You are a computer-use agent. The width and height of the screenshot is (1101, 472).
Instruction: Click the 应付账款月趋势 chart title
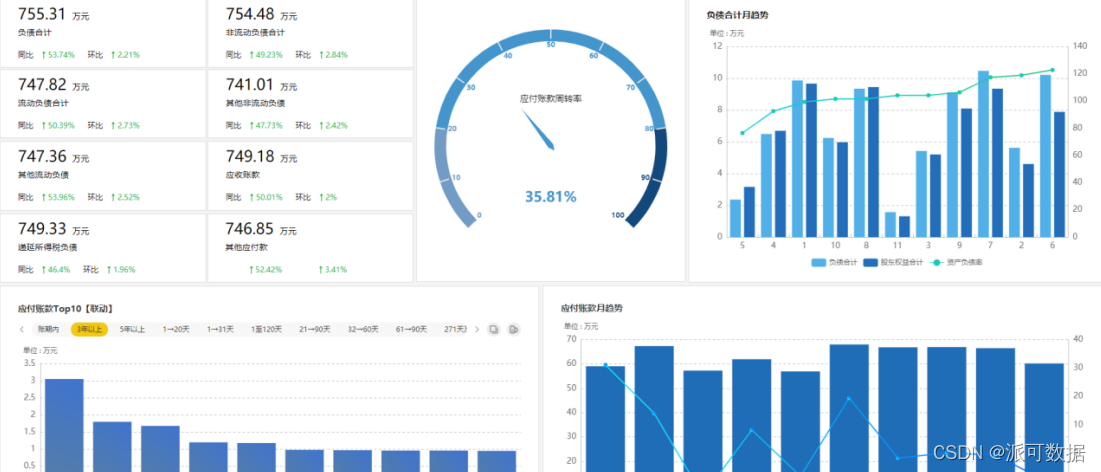[x=592, y=308]
